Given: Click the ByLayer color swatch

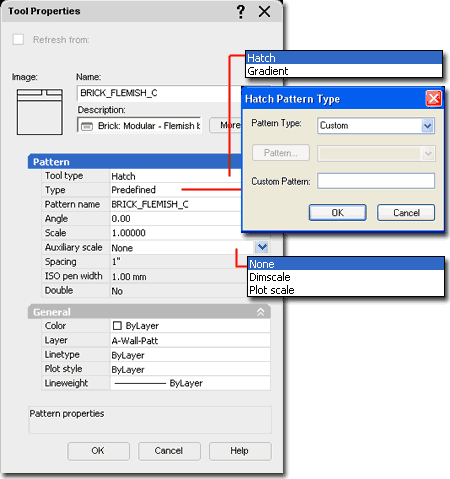Looking at the screenshot, I should (117, 326).
